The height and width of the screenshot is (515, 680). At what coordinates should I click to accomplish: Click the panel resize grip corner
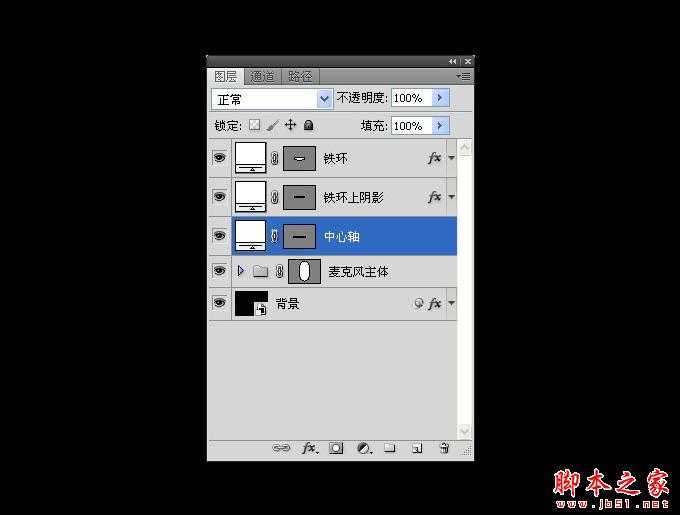(x=467, y=451)
